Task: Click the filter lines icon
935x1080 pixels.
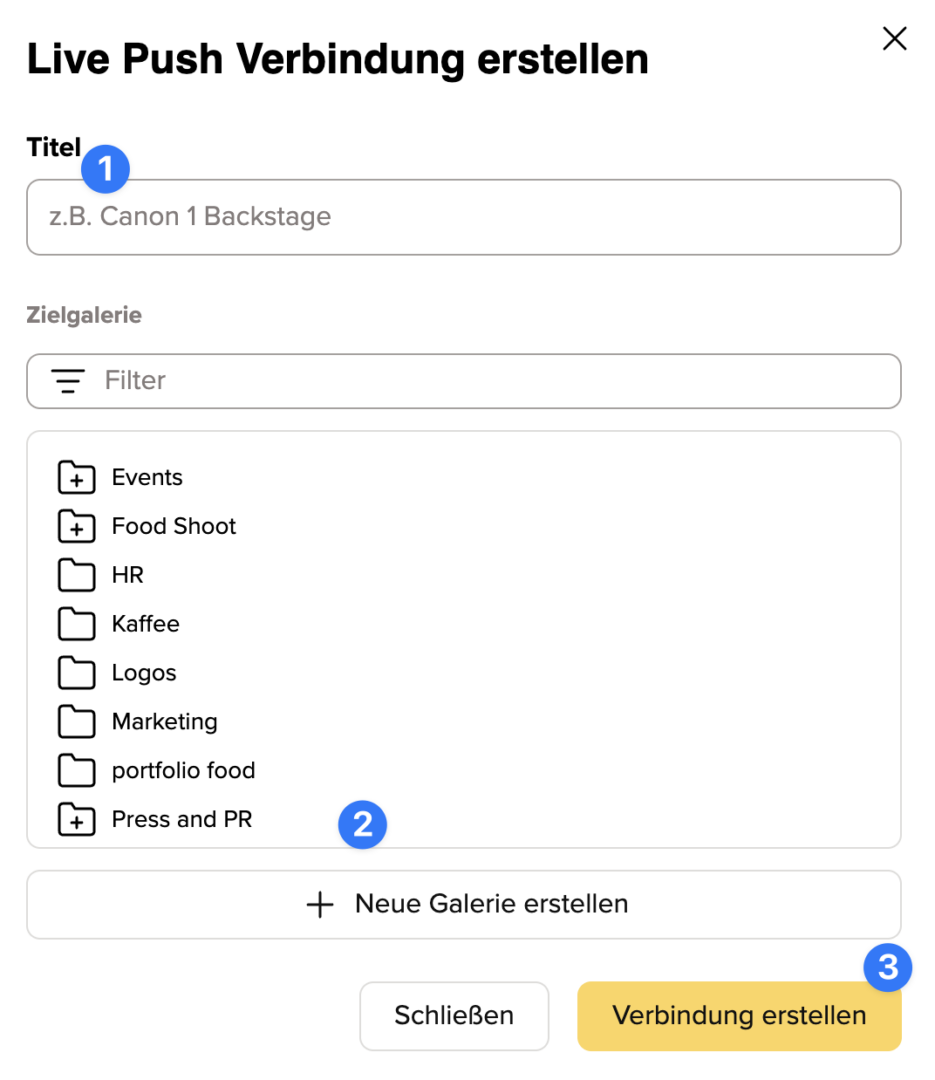Action: pyautogui.click(x=68, y=381)
